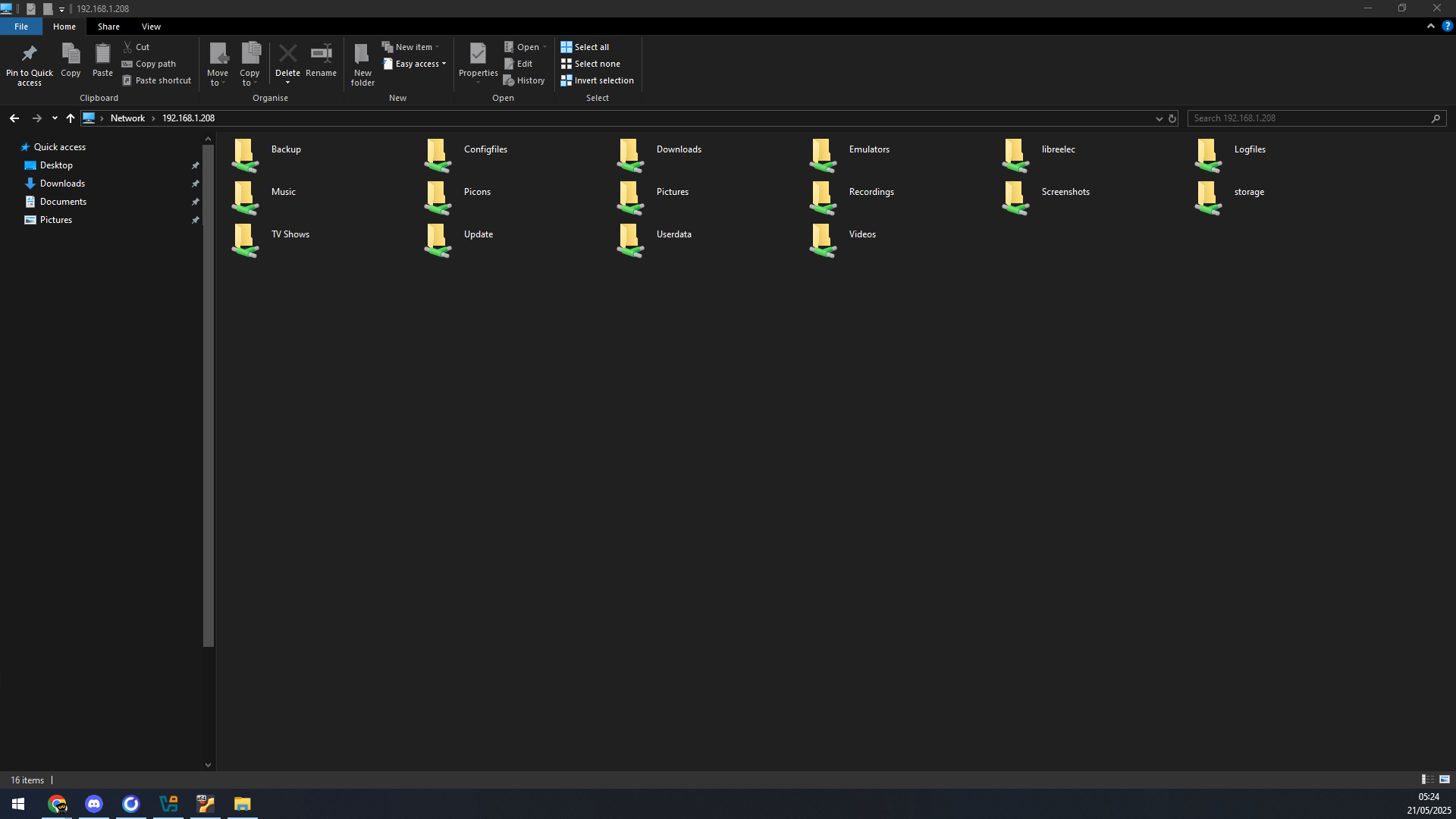Viewport: 1456px width, 819px height.
Task: Switch to details view toggle in status bar
Action: pos(1427,780)
